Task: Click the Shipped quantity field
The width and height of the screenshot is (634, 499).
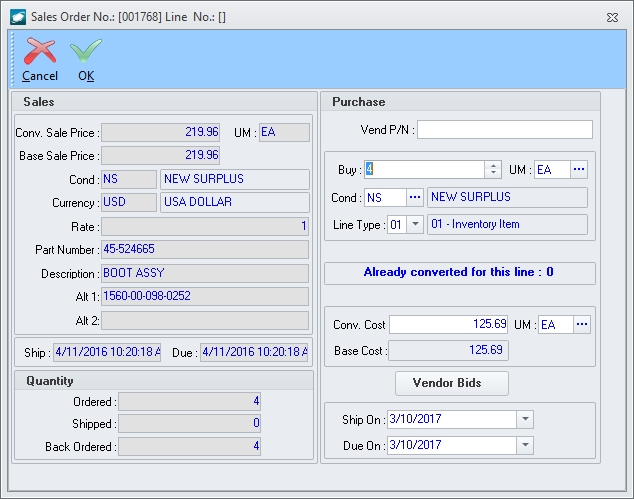Action: (189, 423)
